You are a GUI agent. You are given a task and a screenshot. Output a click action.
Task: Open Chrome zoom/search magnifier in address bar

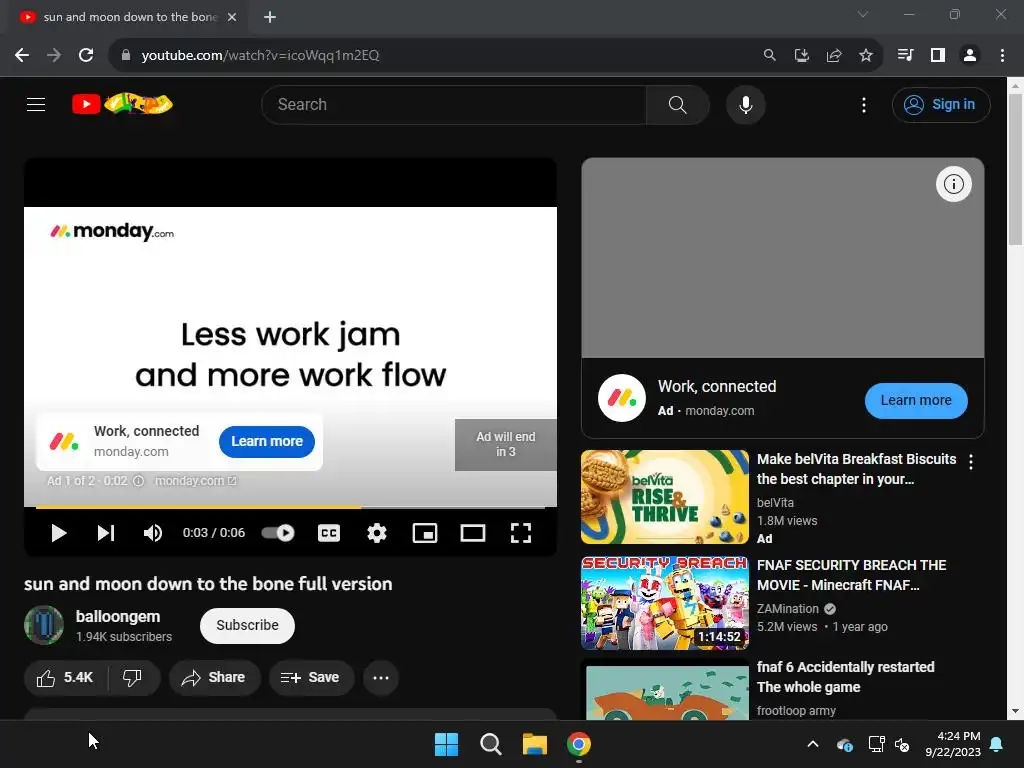[770, 56]
